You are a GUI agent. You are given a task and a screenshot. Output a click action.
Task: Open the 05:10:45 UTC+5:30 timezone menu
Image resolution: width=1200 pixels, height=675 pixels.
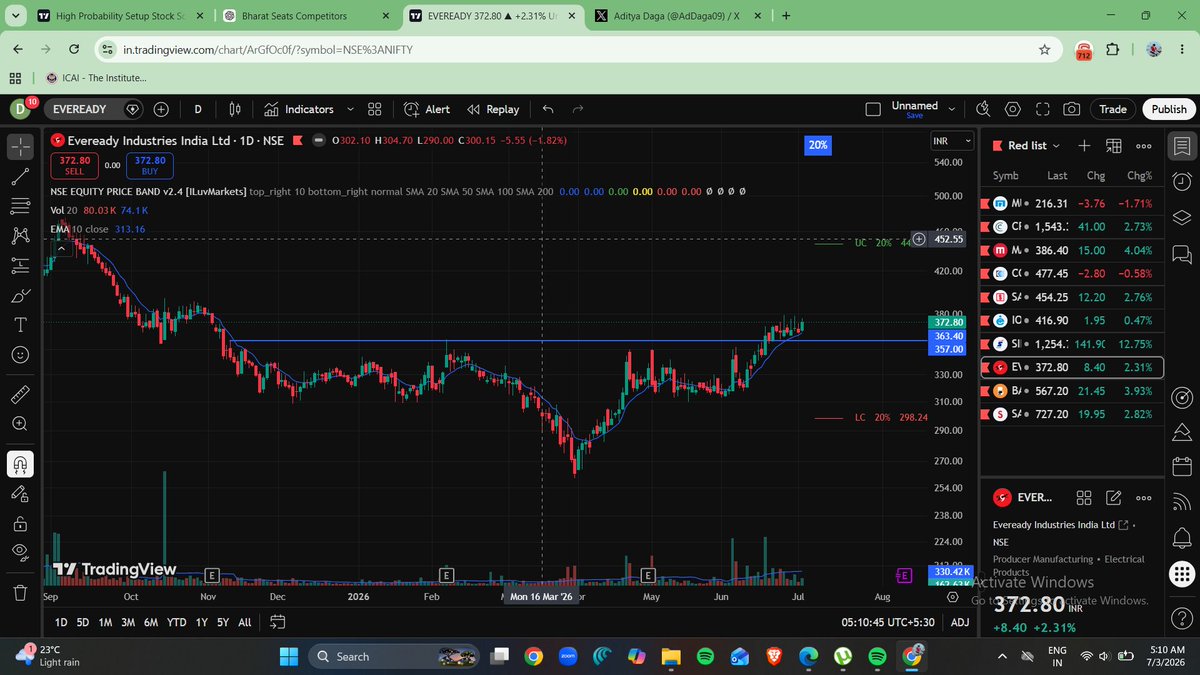pyautogui.click(x=888, y=622)
